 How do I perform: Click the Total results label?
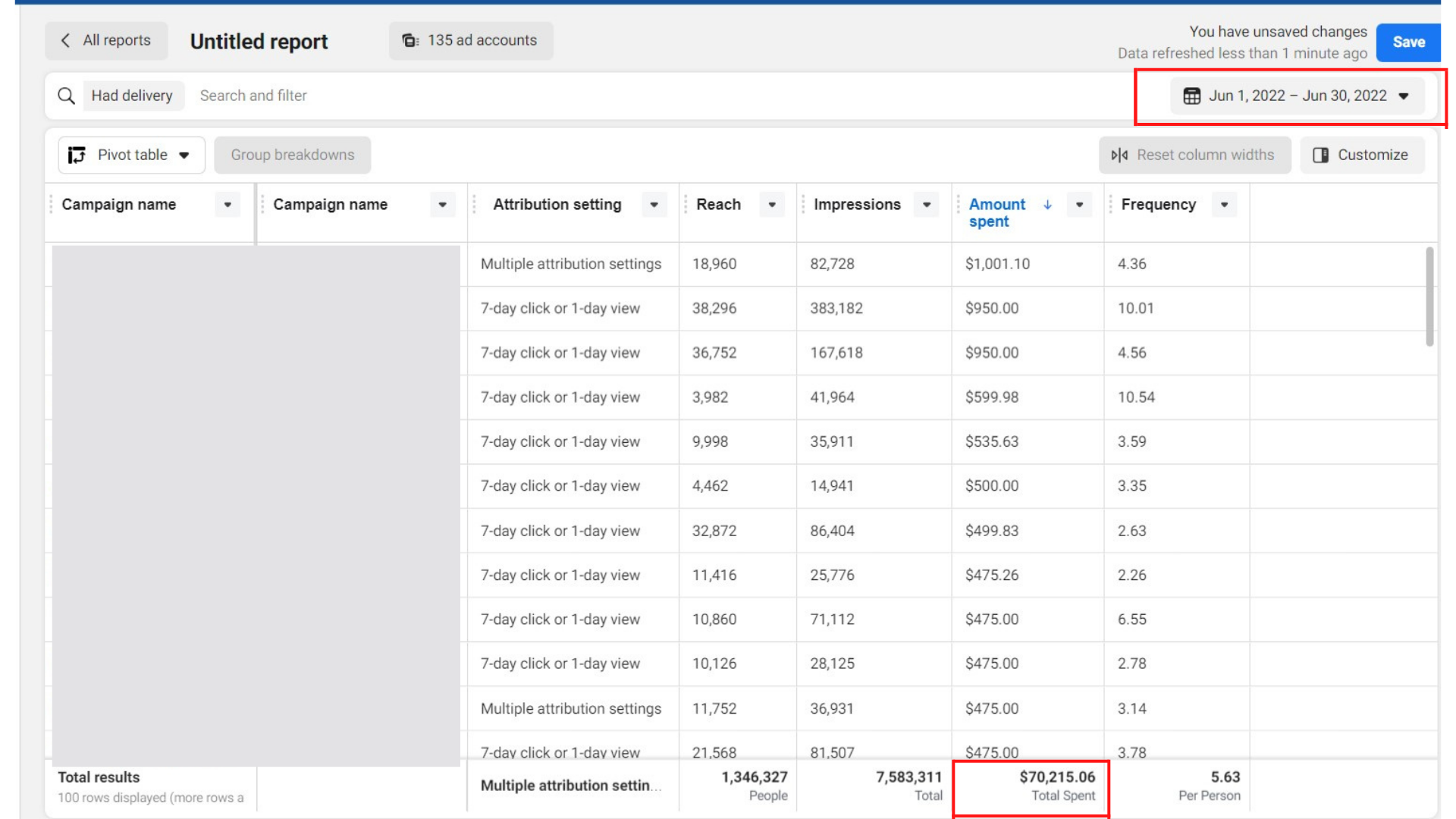99,777
